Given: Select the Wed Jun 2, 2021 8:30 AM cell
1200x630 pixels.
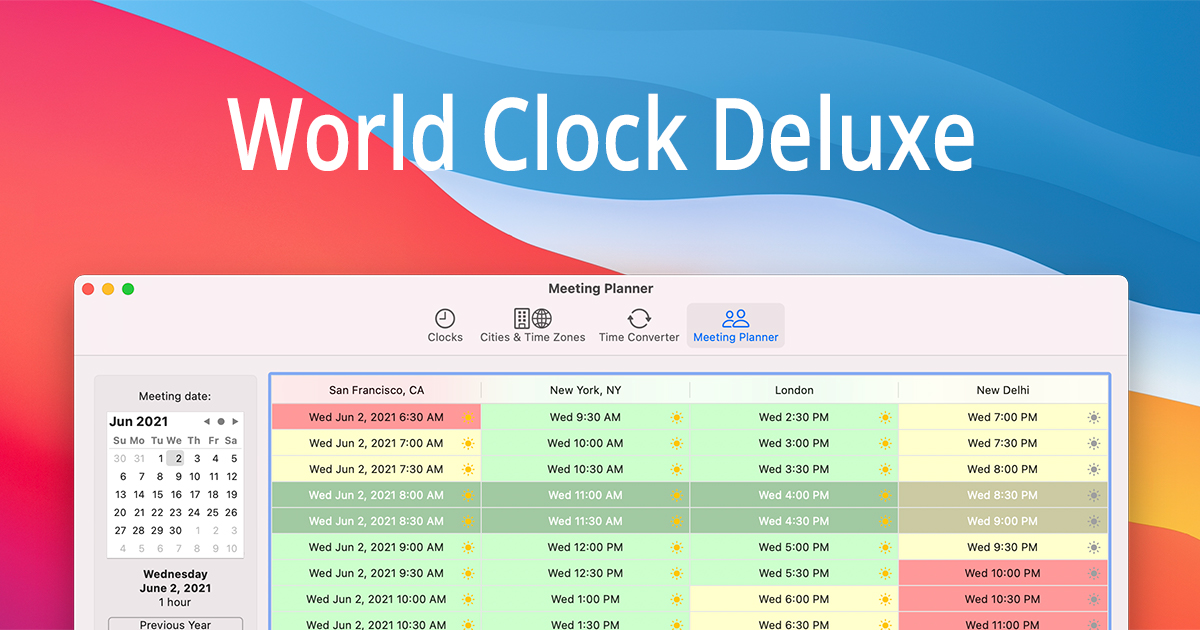Looking at the screenshot, I should coord(376,521).
